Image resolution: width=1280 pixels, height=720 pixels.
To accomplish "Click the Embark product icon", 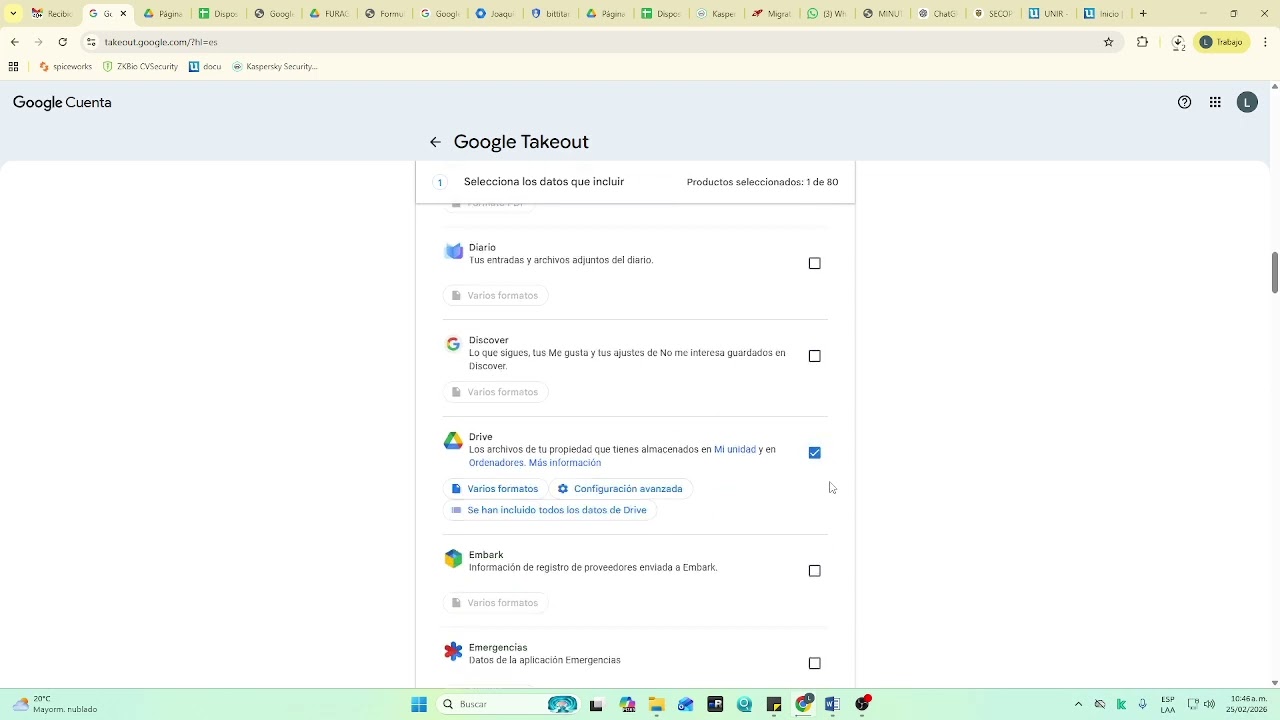I will pyautogui.click(x=454, y=559).
